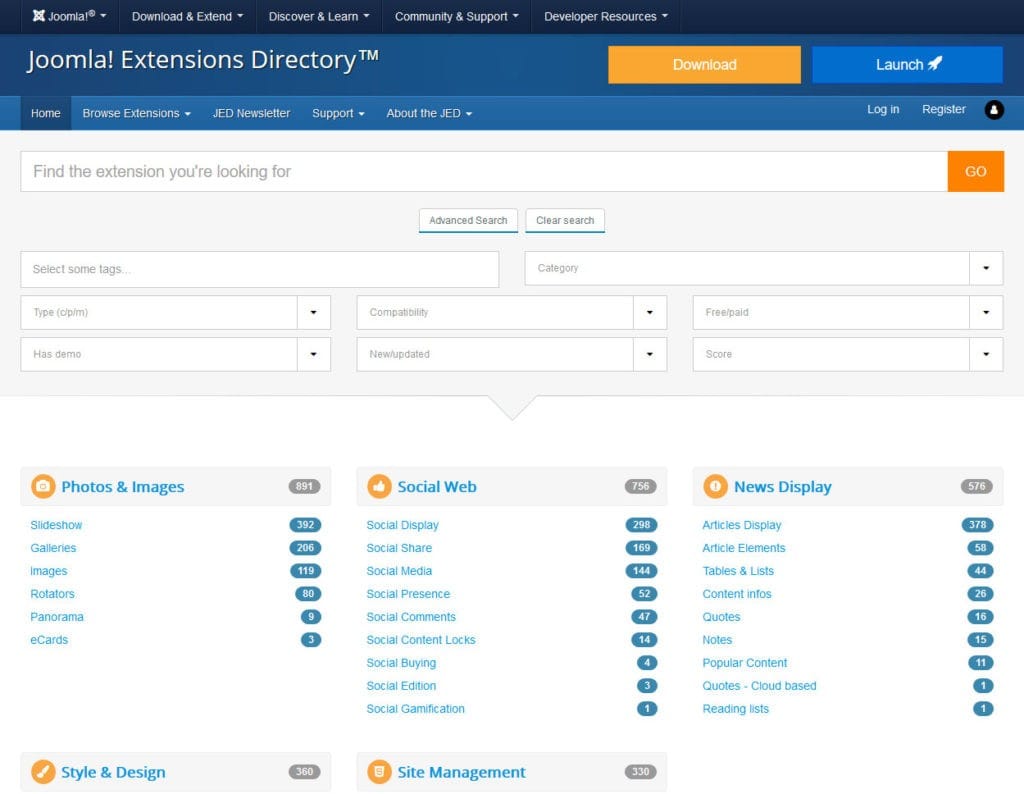Click the Select some tags field

tap(260, 269)
